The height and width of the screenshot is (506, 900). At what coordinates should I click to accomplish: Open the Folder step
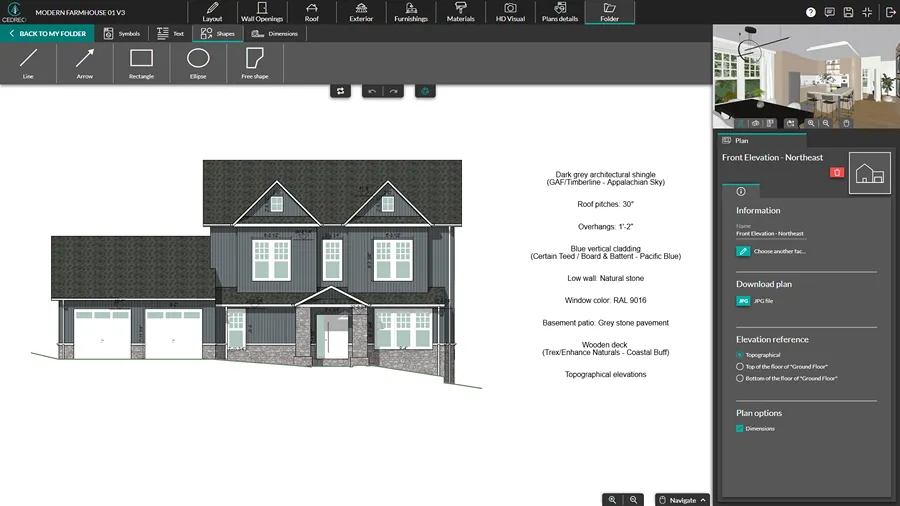coord(610,12)
